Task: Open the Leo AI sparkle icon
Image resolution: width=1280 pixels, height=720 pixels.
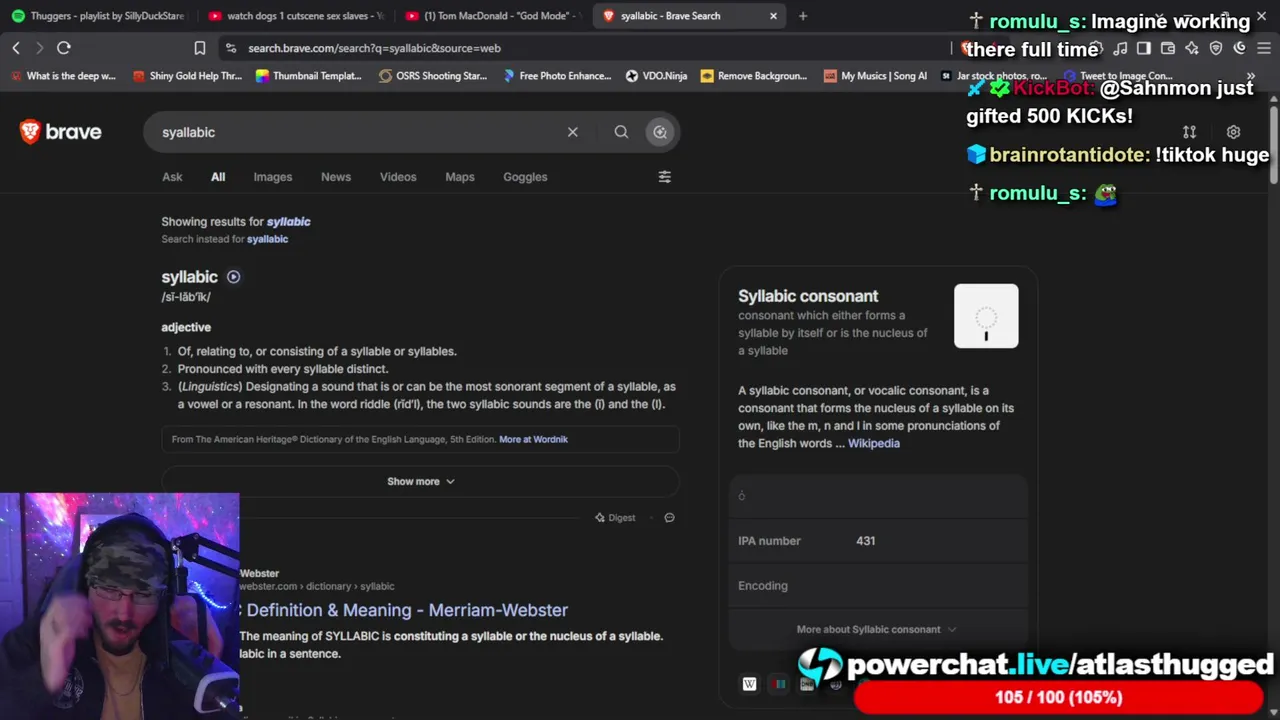Action: (1192, 48)
